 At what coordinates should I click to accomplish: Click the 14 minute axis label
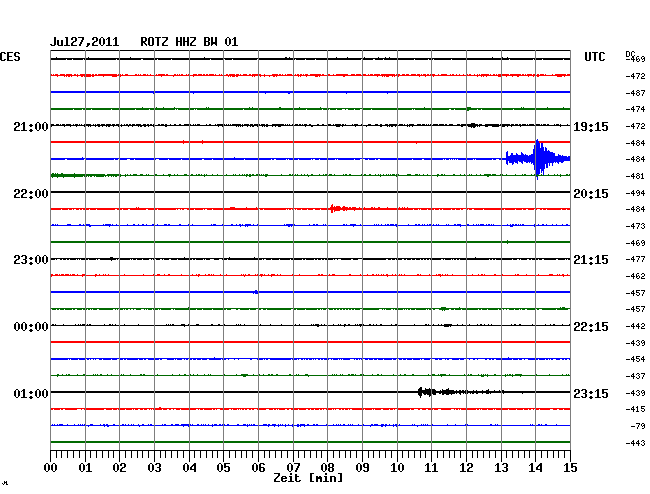click(x=535, y=468)
